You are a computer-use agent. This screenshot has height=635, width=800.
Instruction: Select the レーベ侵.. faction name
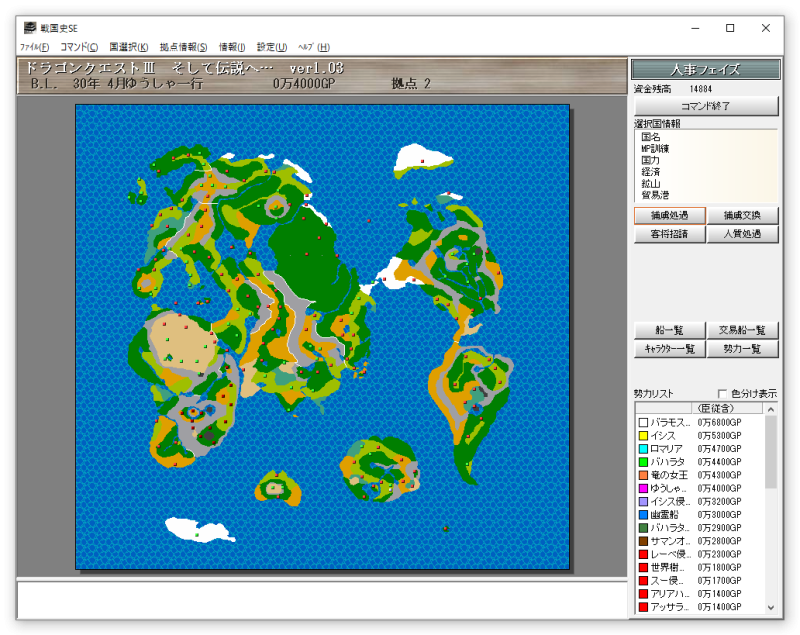670,554
